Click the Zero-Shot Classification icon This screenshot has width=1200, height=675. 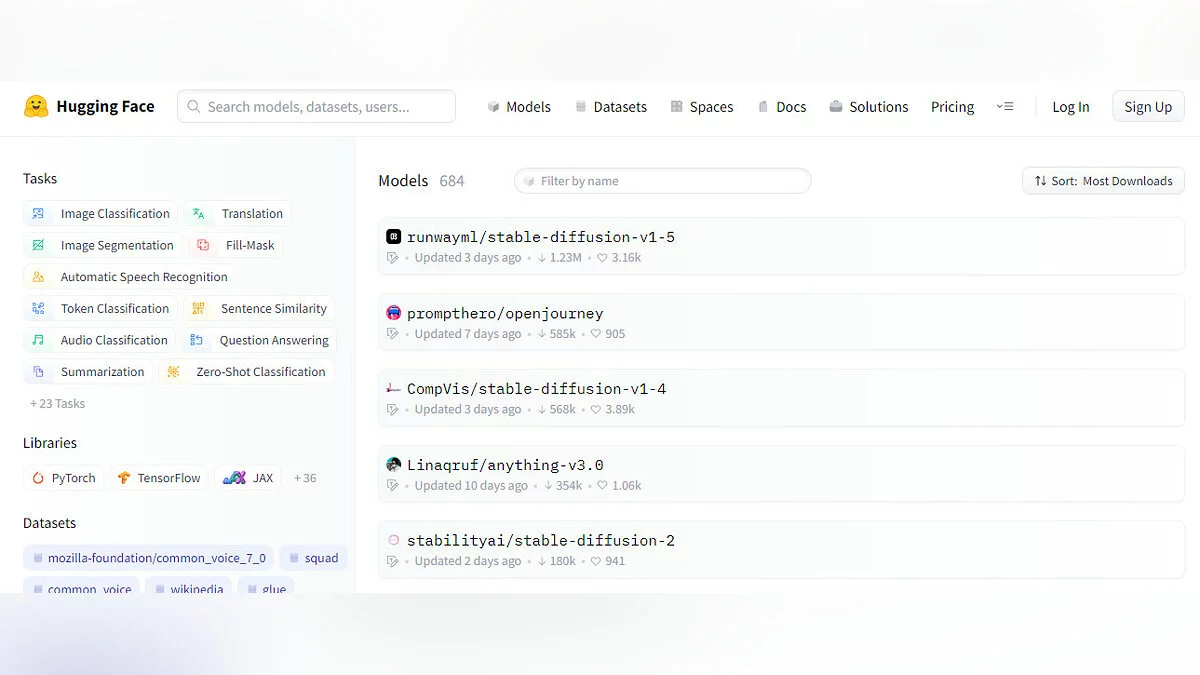(173, 372)
